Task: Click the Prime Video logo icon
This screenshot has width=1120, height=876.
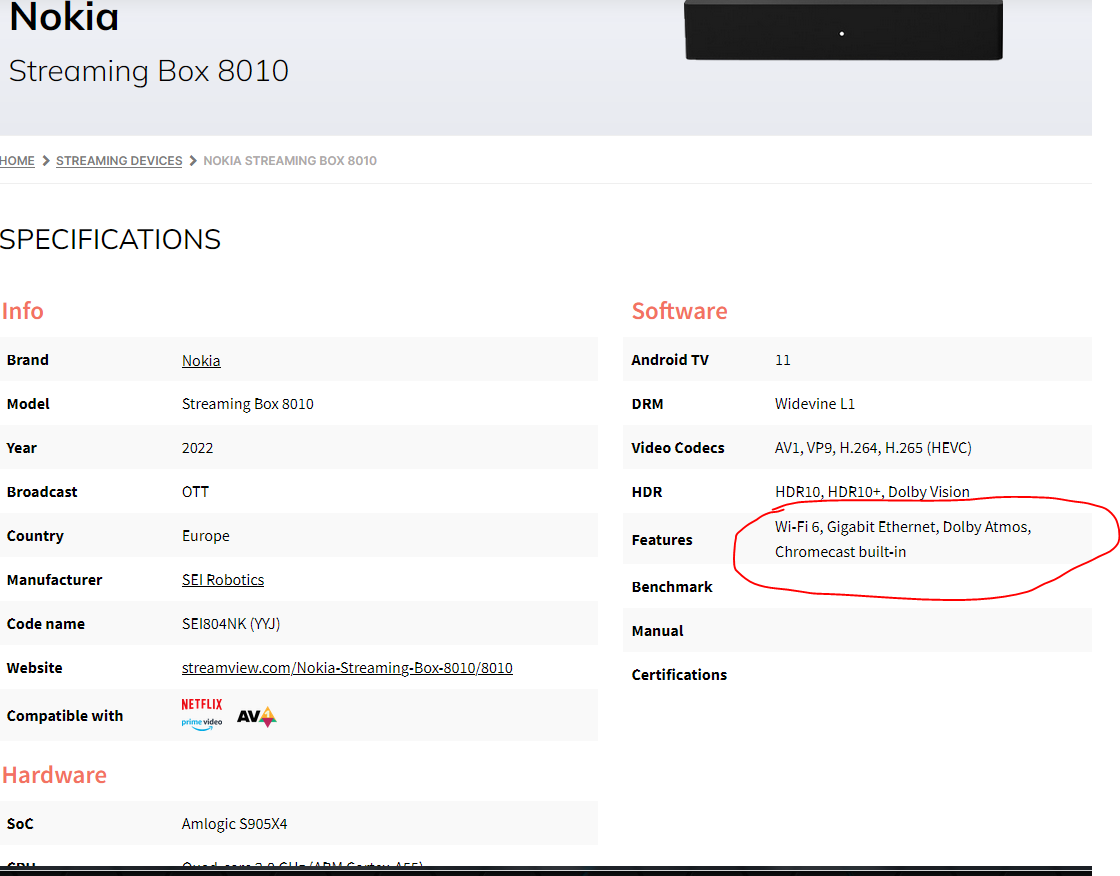Action: 201,723
